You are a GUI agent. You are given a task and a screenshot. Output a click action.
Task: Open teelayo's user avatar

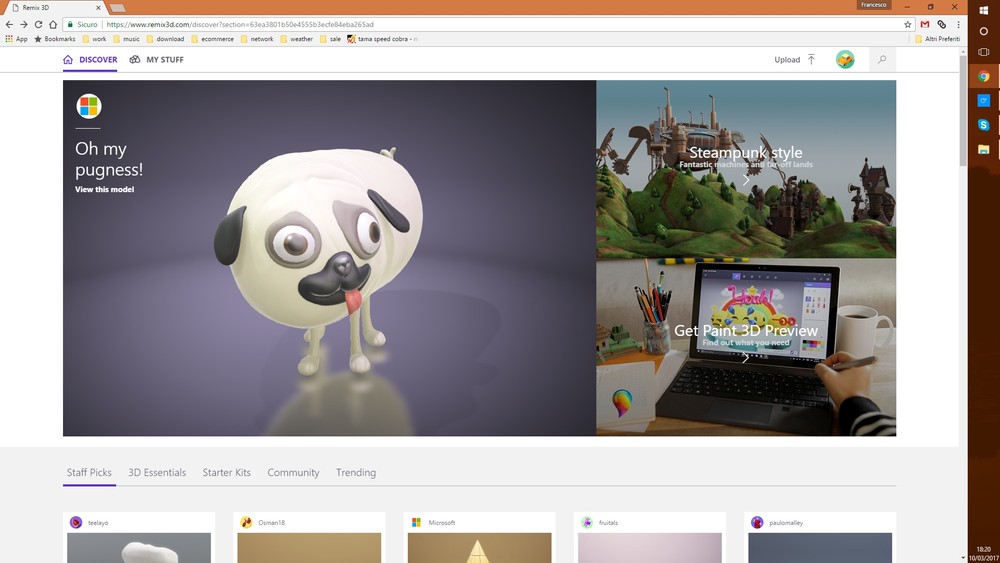pos(76,522)
